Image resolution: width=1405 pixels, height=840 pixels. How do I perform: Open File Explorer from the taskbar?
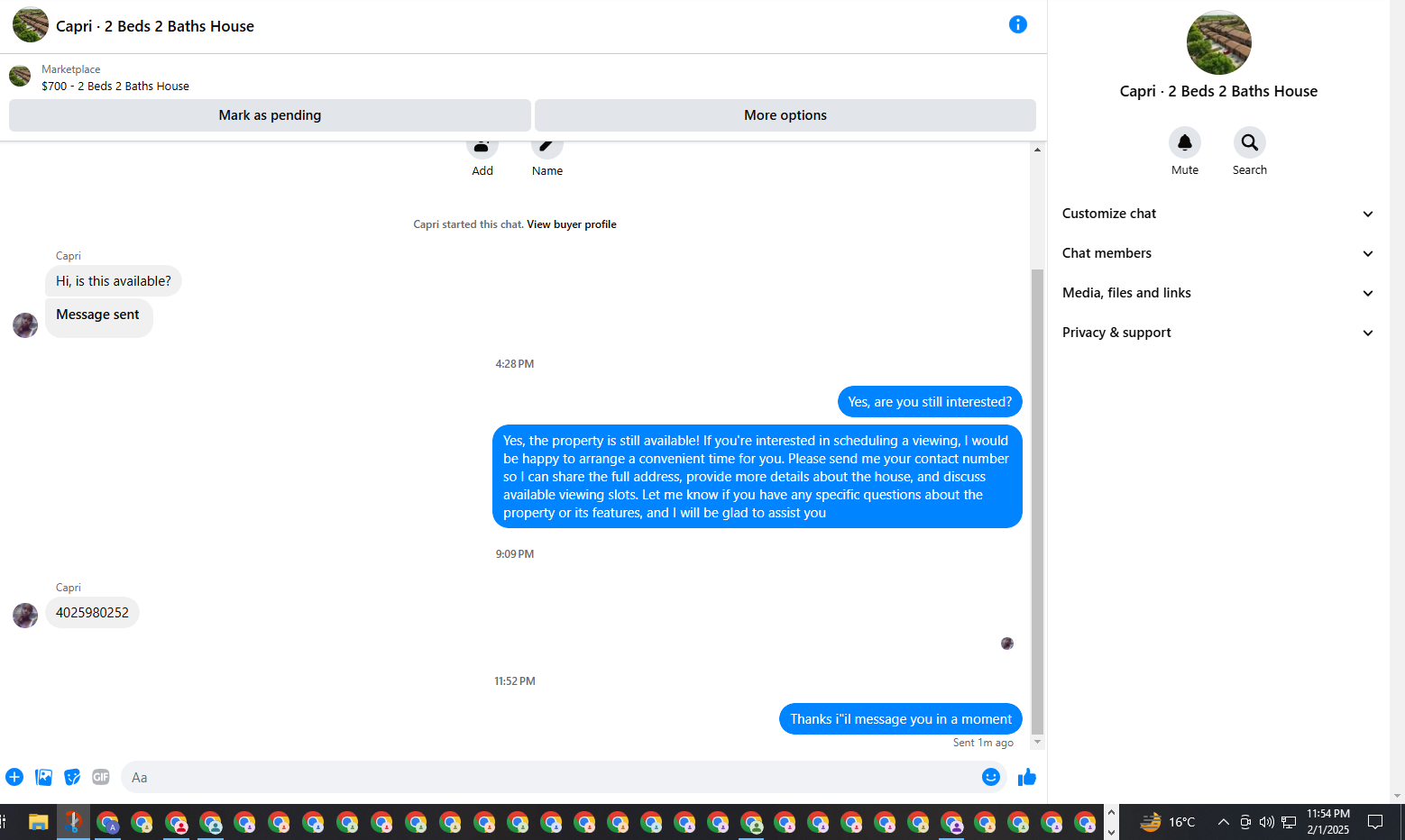(38, 822)
